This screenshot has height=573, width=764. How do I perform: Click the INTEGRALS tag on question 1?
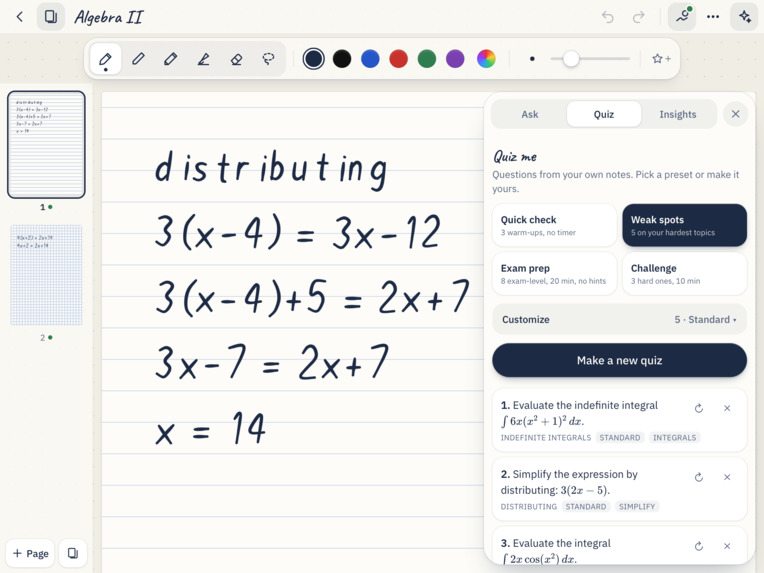pyautogui.click(x=674, y=438)
